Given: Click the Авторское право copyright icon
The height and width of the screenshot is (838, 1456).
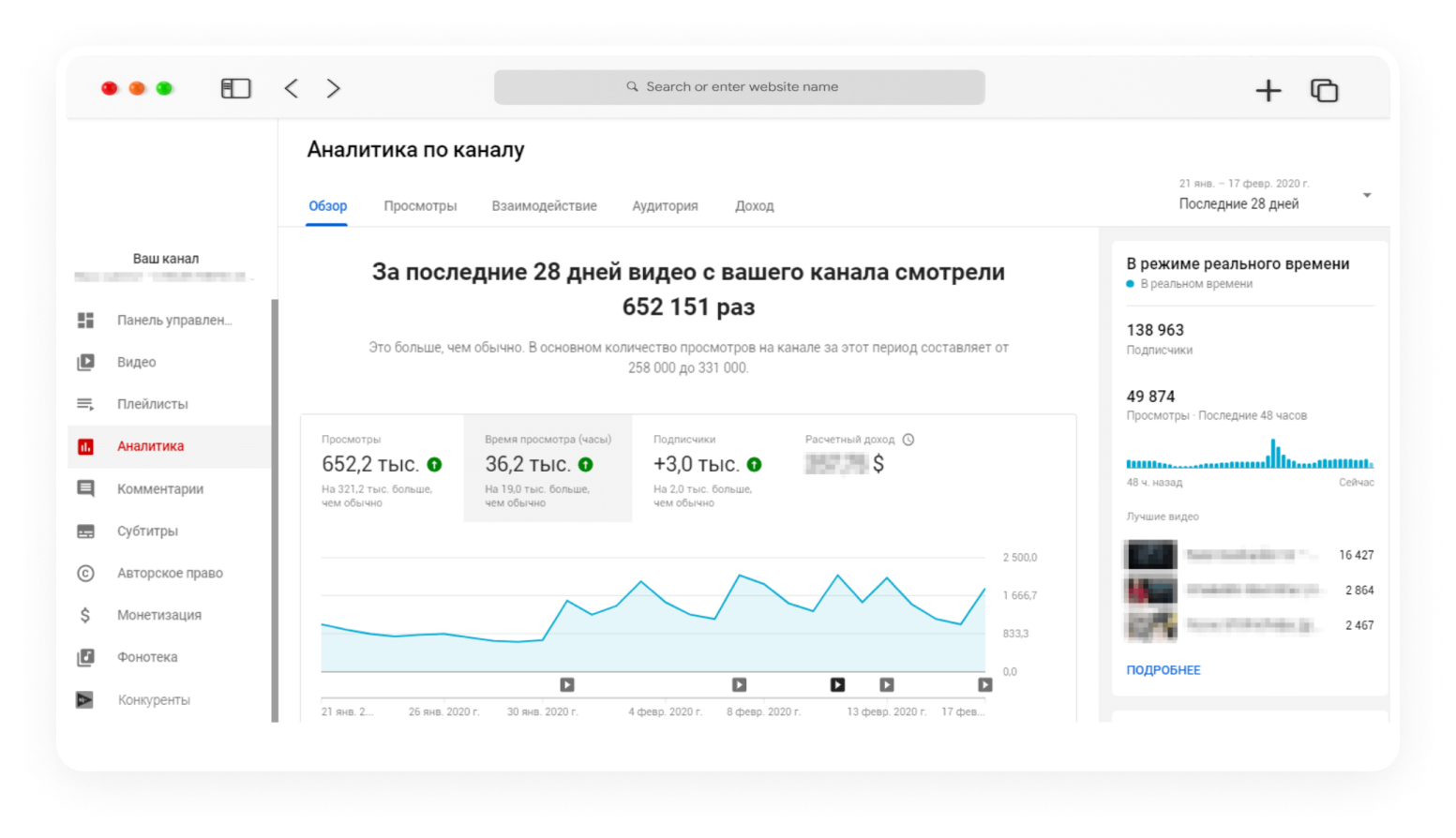Looking at the screenshot, I should click(x=85, y=573).
